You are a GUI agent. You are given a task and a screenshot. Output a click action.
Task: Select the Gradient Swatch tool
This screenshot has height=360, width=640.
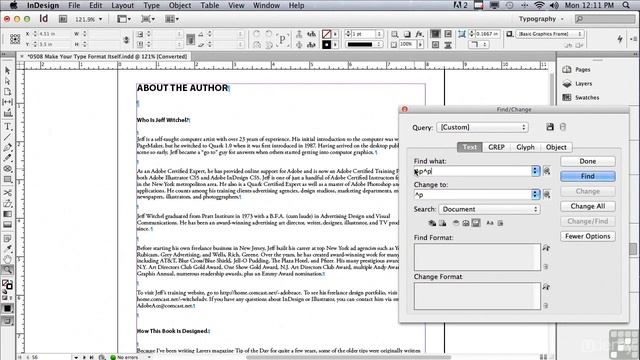pos(7,214)
